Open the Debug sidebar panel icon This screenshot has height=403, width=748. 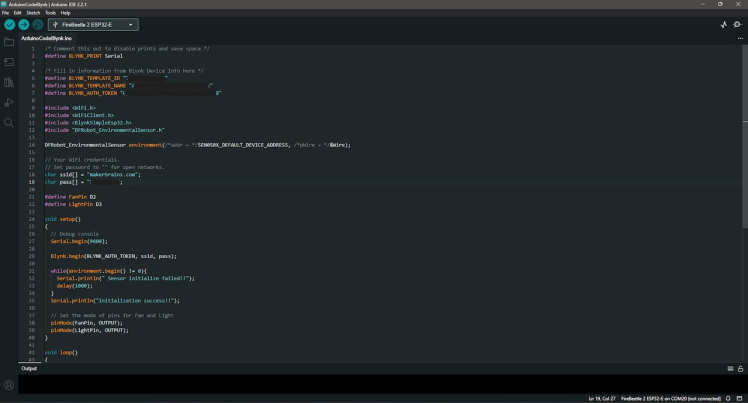(x=9, y=102)
